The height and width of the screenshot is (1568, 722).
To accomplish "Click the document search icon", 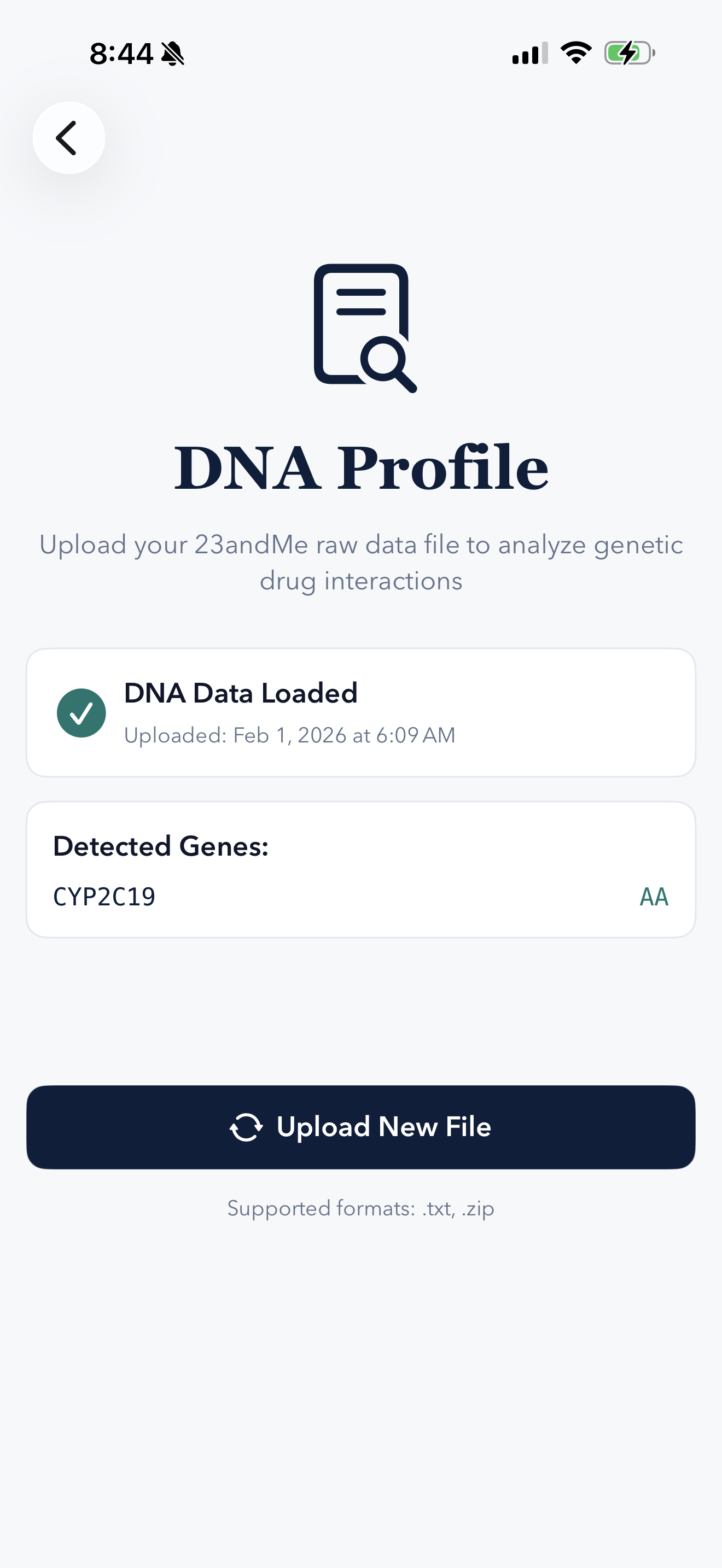I will coord(364,328).
